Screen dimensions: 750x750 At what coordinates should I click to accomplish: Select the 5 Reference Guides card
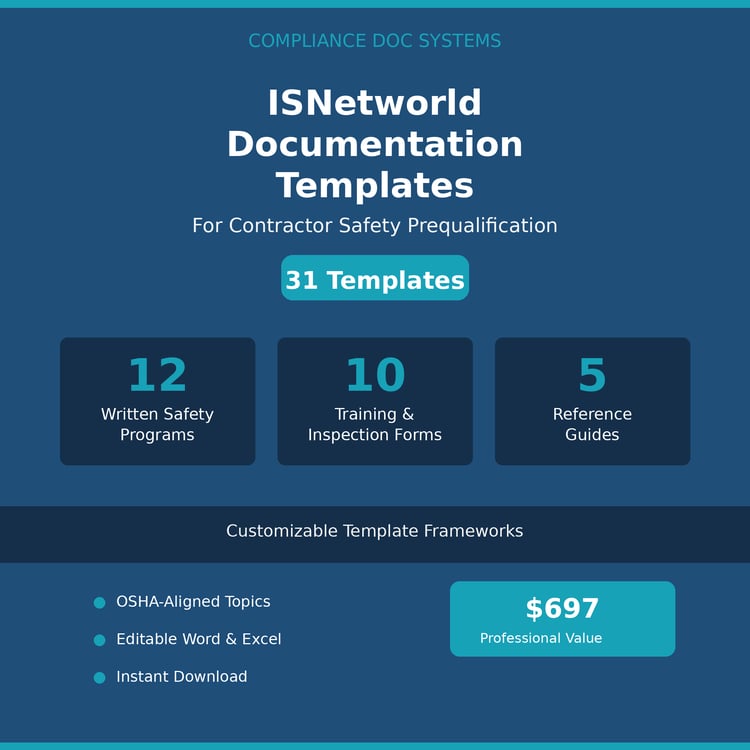(x=592, y=401)
